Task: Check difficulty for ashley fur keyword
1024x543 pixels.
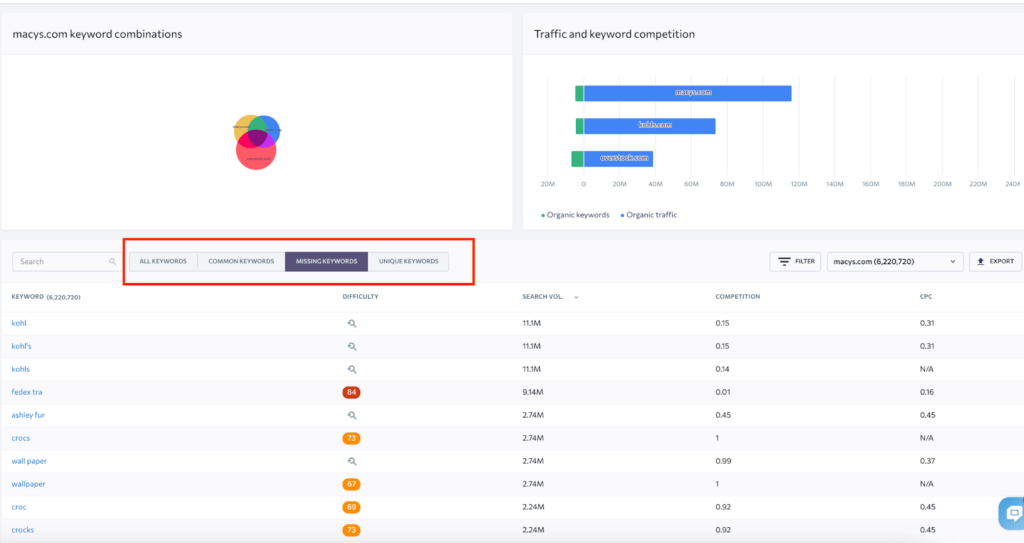Action: click(x=352, y=415)
